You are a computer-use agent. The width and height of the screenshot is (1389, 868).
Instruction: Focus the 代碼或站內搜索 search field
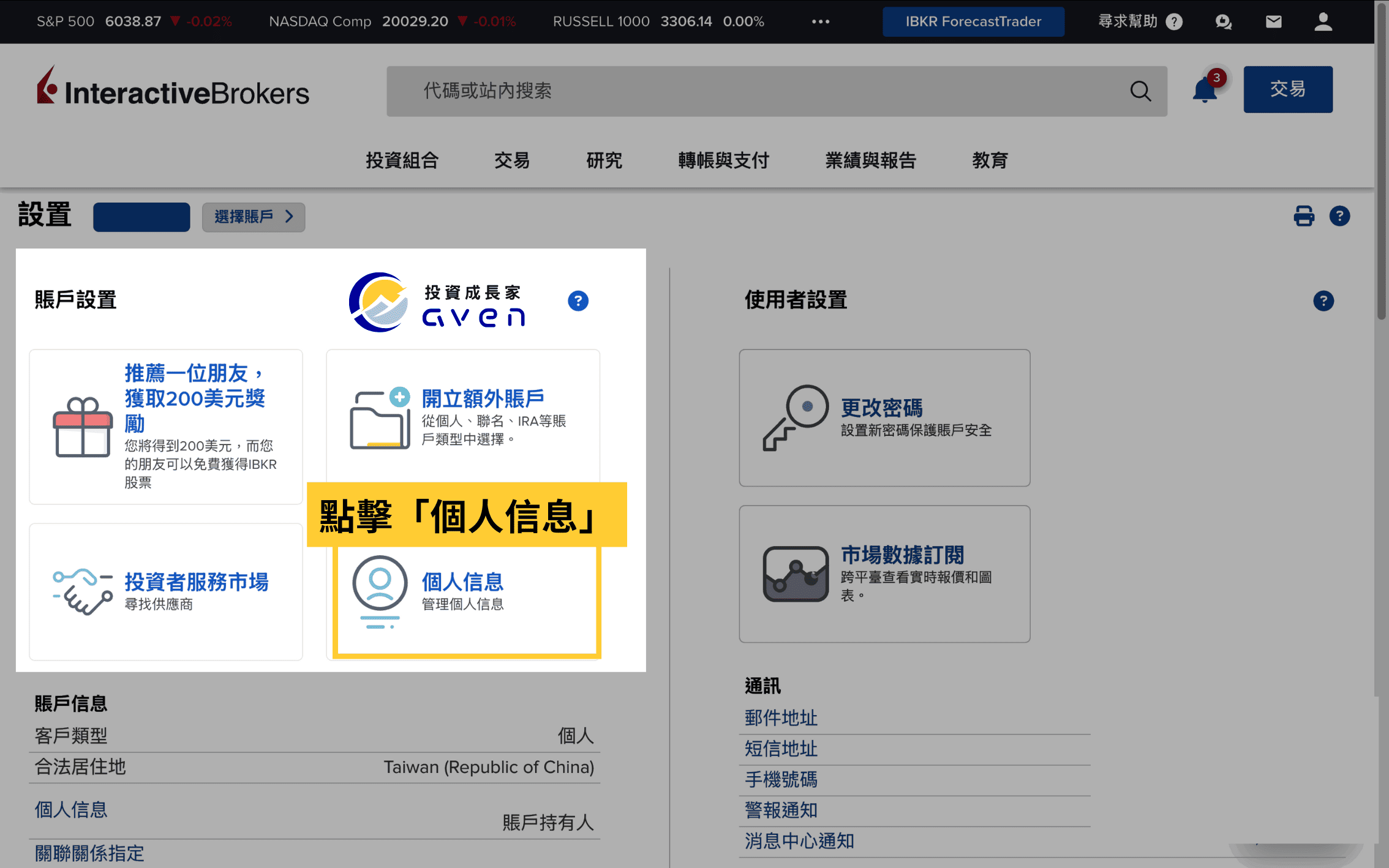point(777,91)
